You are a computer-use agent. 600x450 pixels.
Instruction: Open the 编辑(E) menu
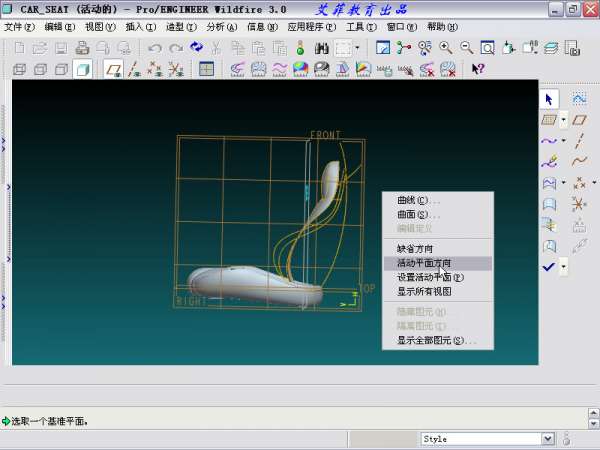click(x=59, y=27)
